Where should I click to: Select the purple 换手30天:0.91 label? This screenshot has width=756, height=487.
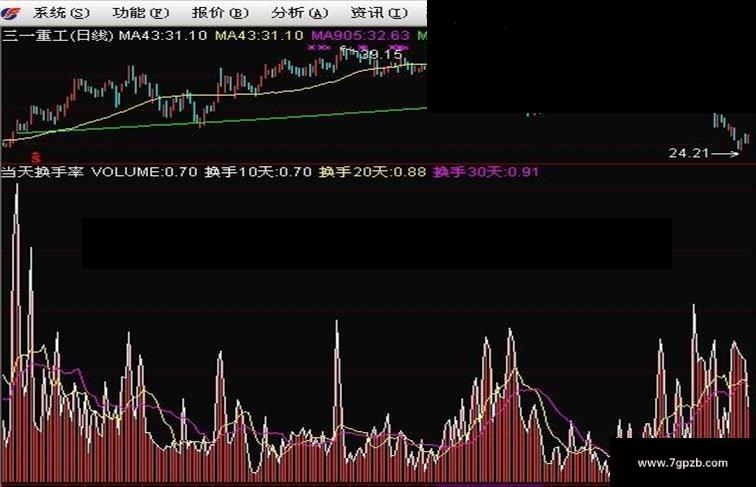pyautogui.click(x=486, y=172)
